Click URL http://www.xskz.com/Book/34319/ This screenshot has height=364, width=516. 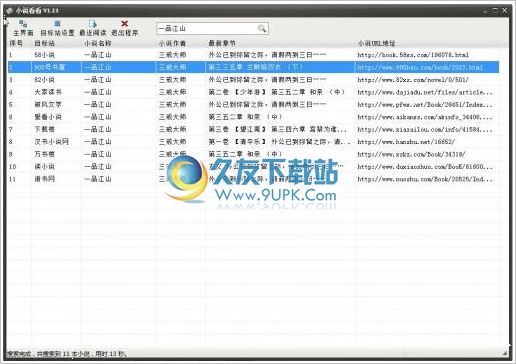tap(411, 154)
